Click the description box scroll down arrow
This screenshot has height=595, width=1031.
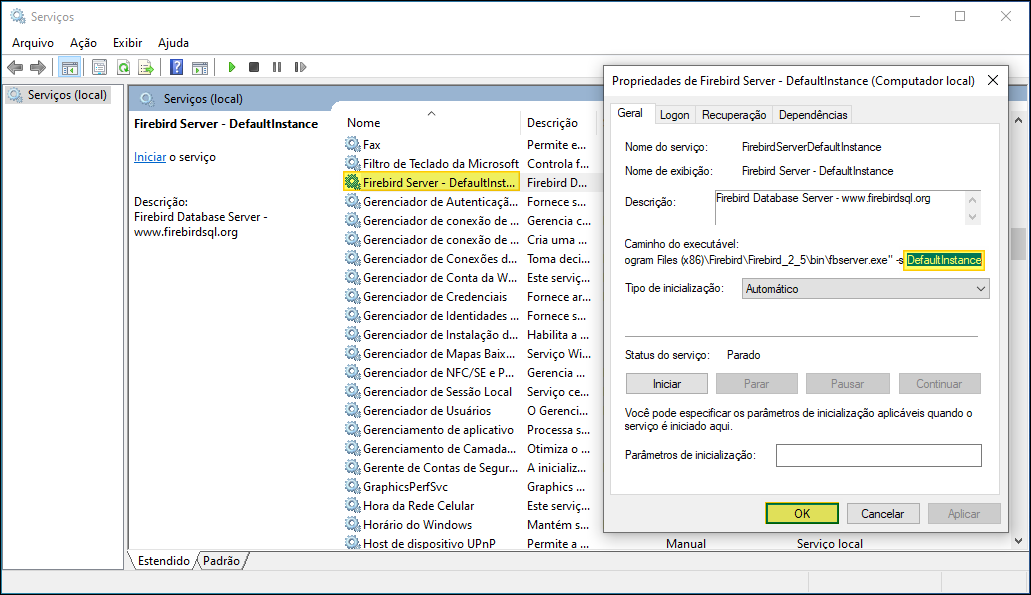point(972,216)
